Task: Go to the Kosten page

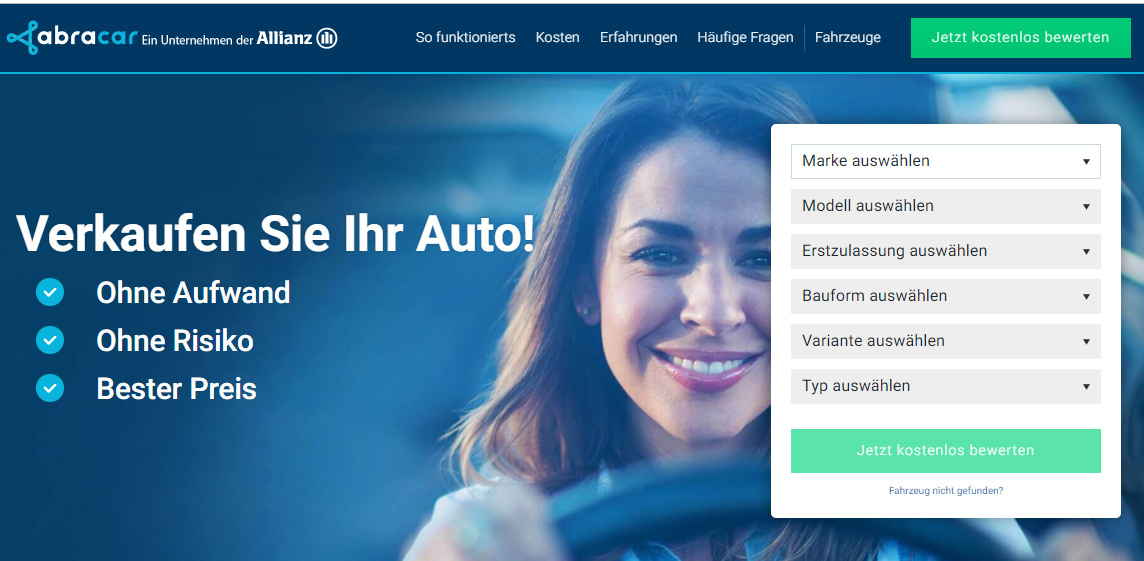Action: point(557,37)
